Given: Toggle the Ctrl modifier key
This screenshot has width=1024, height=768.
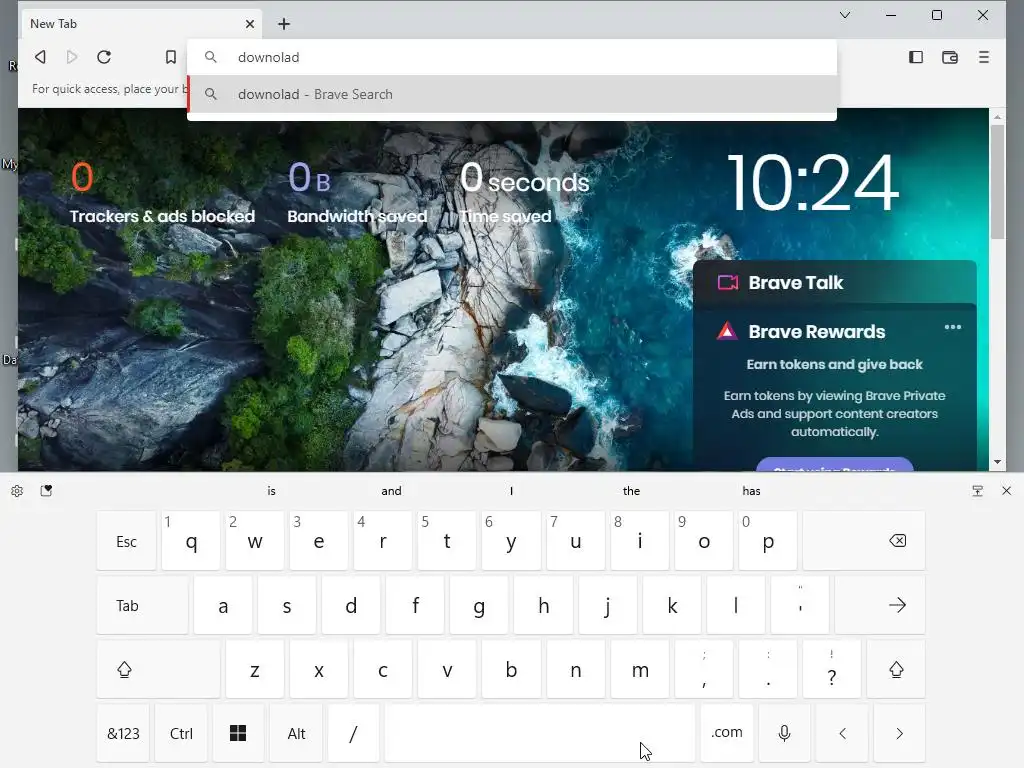Looking at the screenshot, I should (181, 733).
